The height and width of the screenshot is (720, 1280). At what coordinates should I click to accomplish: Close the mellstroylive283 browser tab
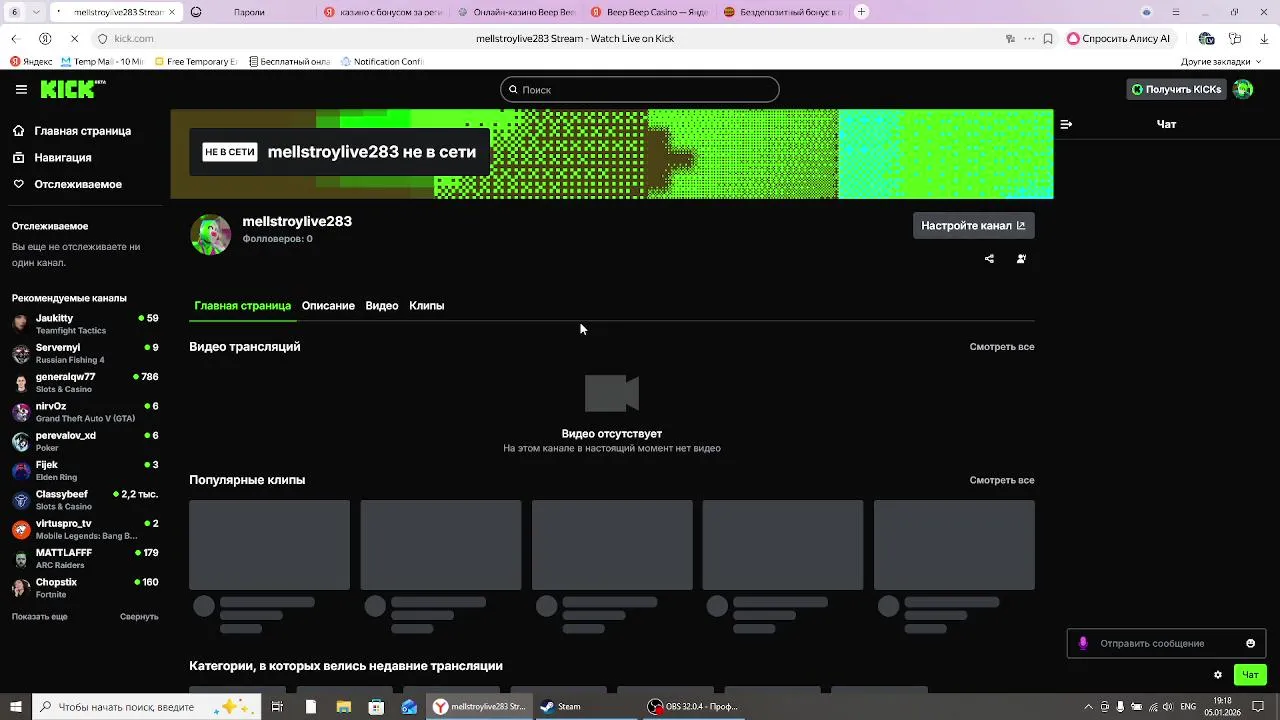pyautogui.click(x=172, y=12)
